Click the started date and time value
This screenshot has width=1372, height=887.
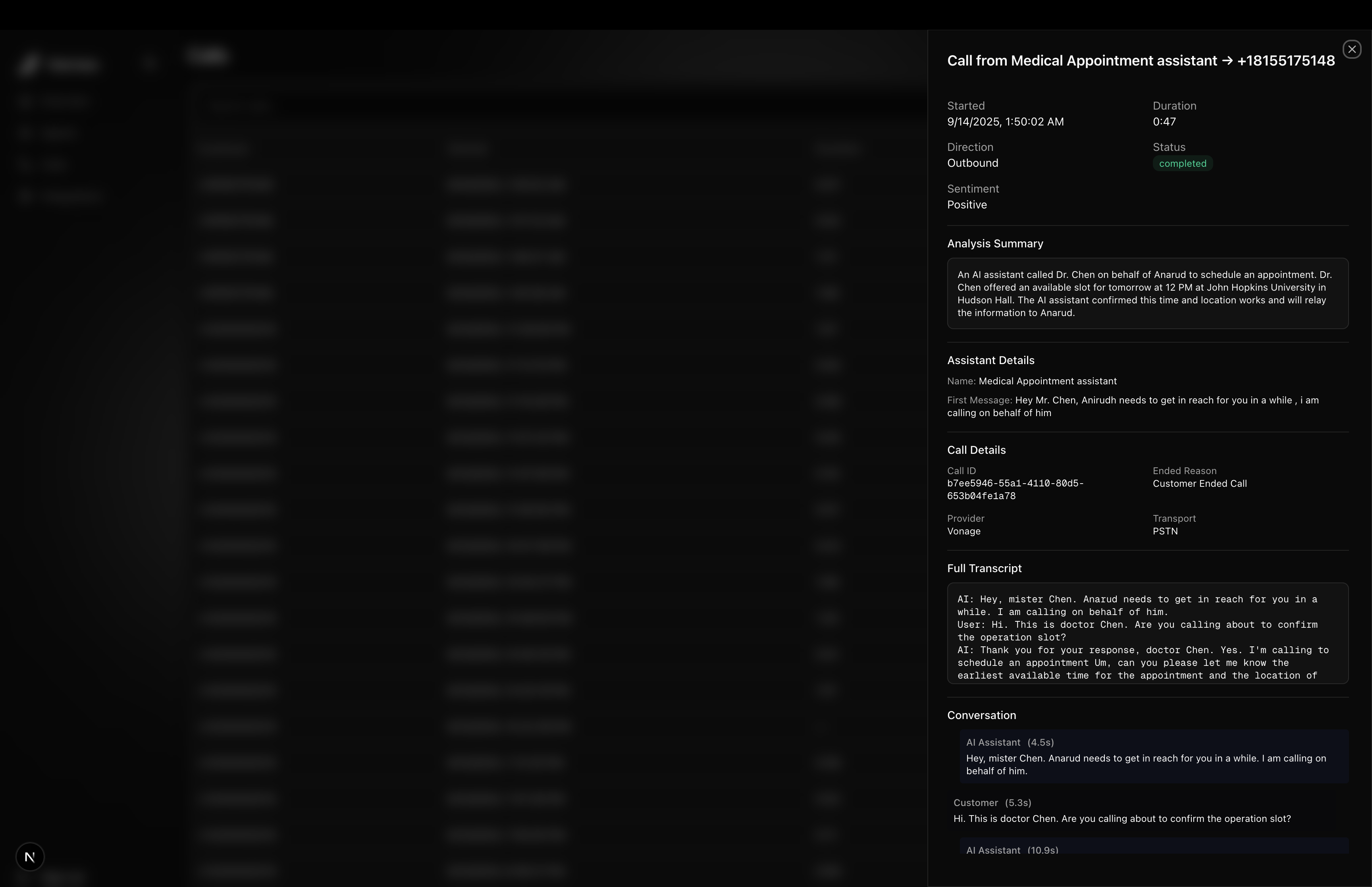1005,122
